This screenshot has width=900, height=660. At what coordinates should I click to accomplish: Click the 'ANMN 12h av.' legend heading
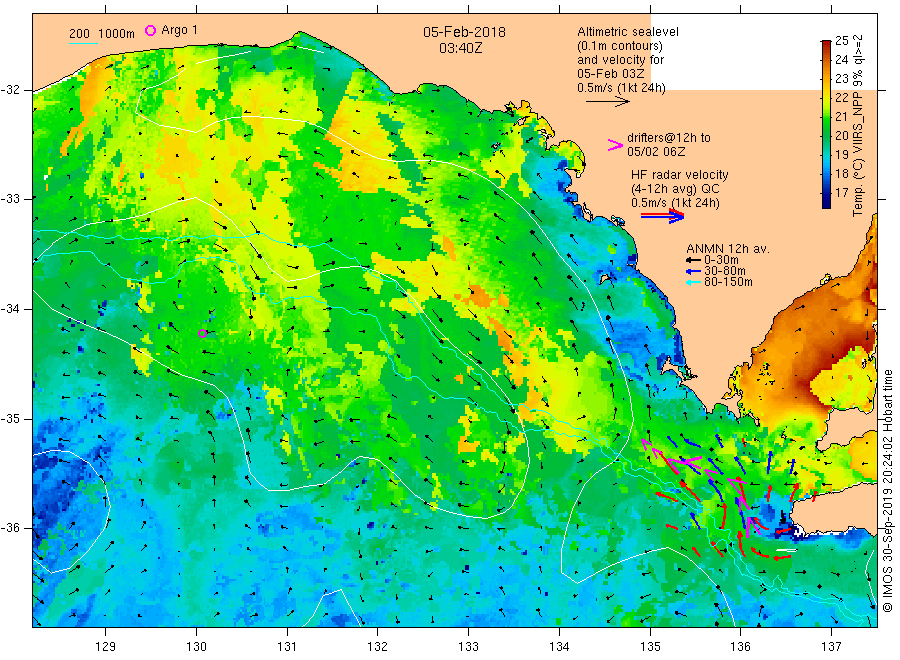tap(728, 249)
